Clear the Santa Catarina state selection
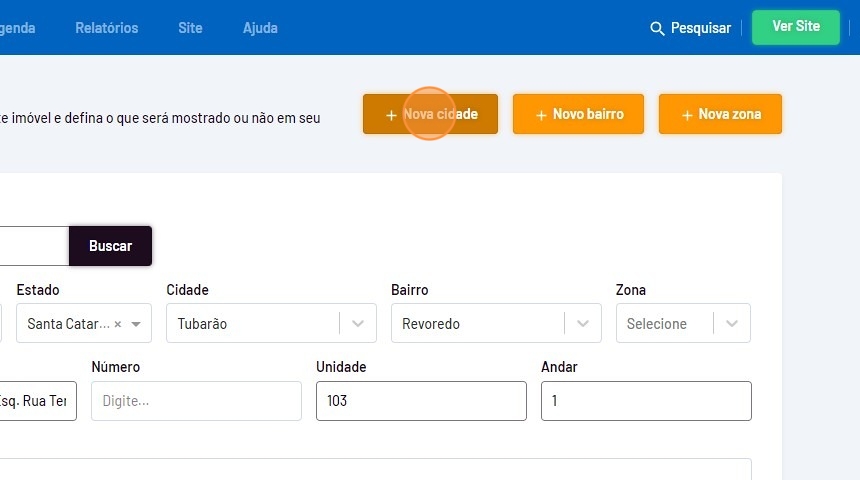The image size is (860, 480). [118, 324]
